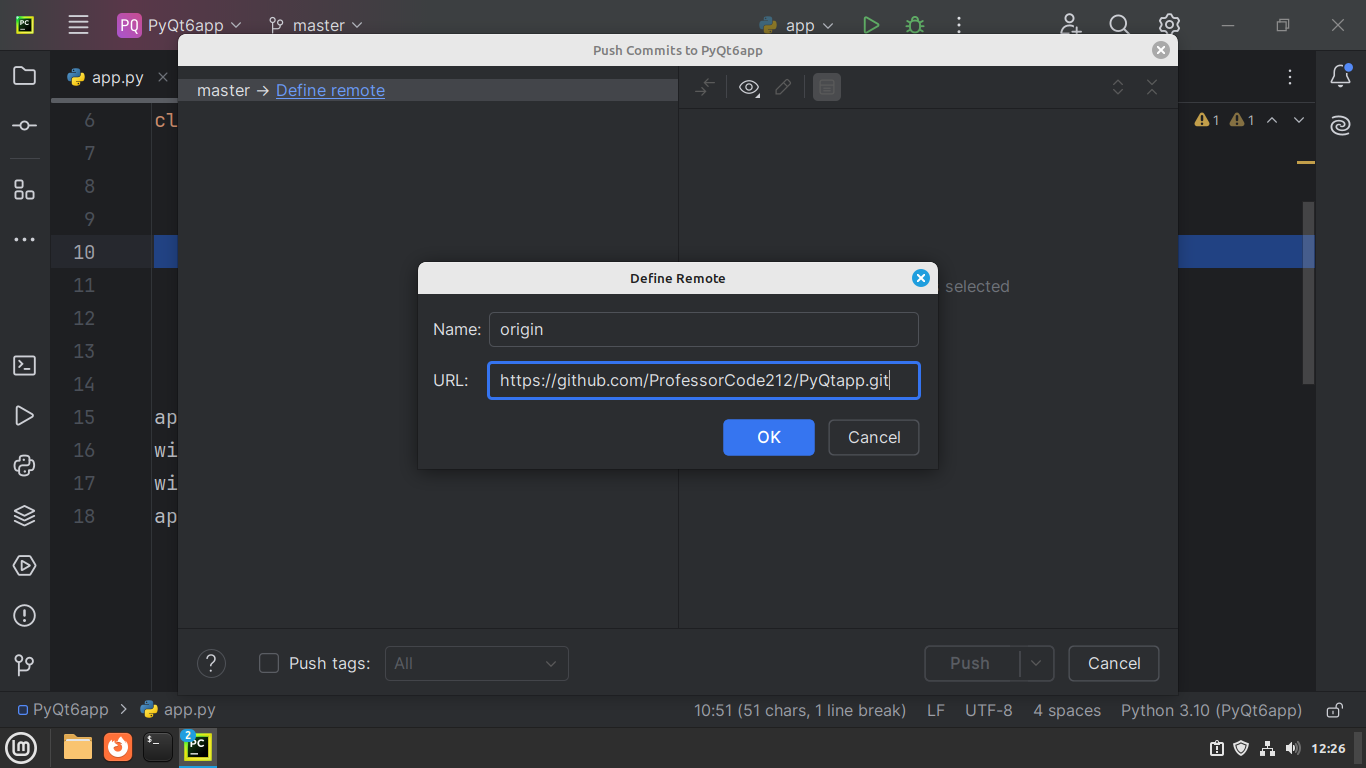Close the app.py editor tab
Viewport: 1366px width, 768px height.
163,77
